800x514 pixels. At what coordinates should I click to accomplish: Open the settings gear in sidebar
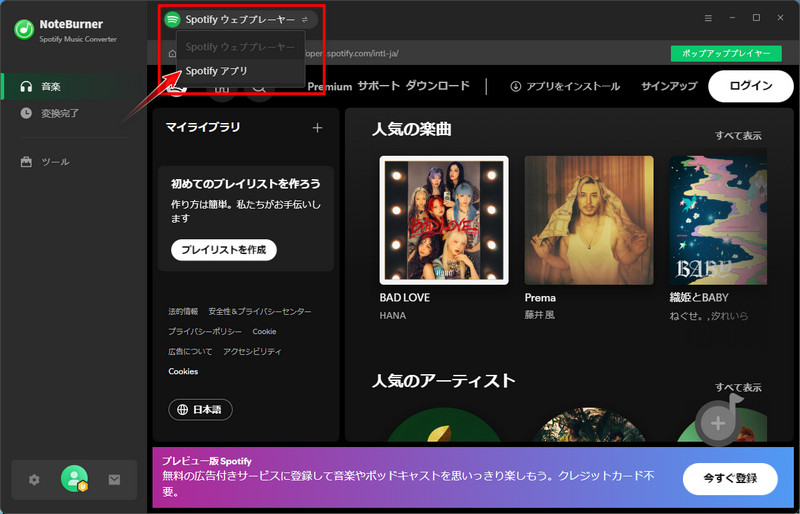click(34, 480)
